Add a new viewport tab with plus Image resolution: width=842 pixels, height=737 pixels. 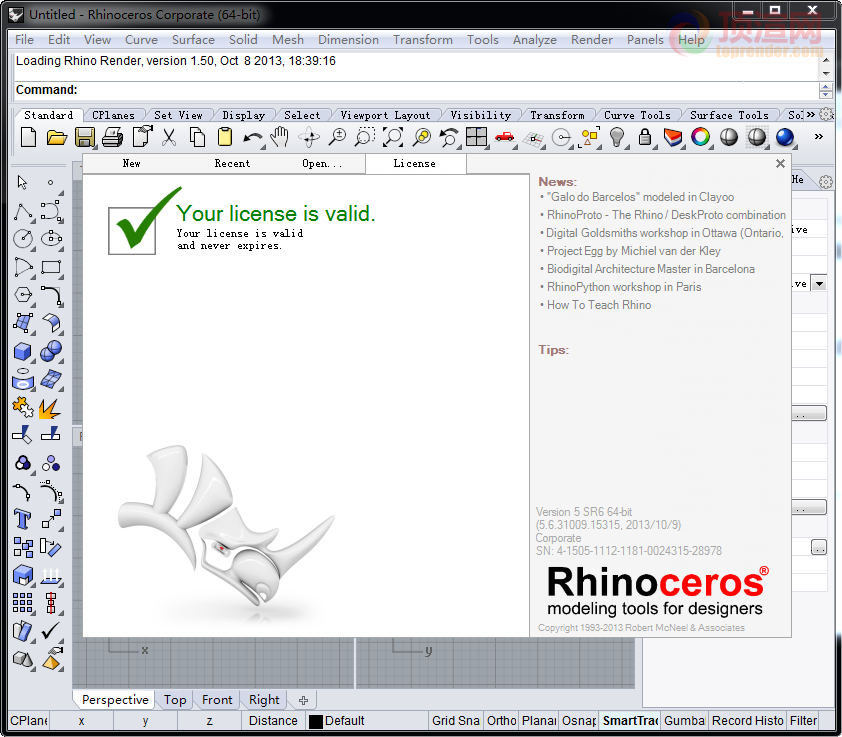pos(303,700)
